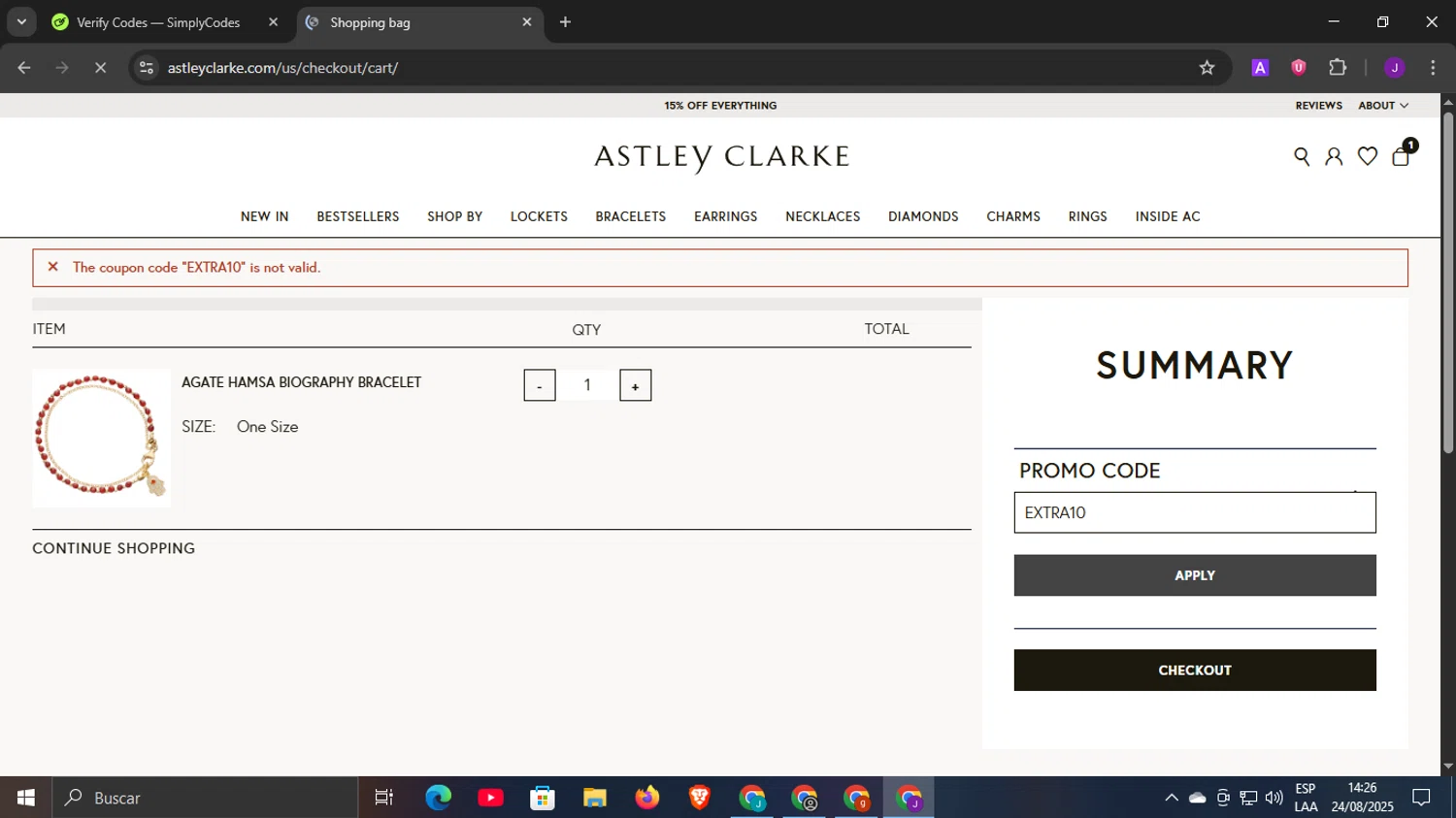Increase bracelet quantity with plus button
Image resolution: width=1456 pixels, height=818 pixels.
click(636, 385)
